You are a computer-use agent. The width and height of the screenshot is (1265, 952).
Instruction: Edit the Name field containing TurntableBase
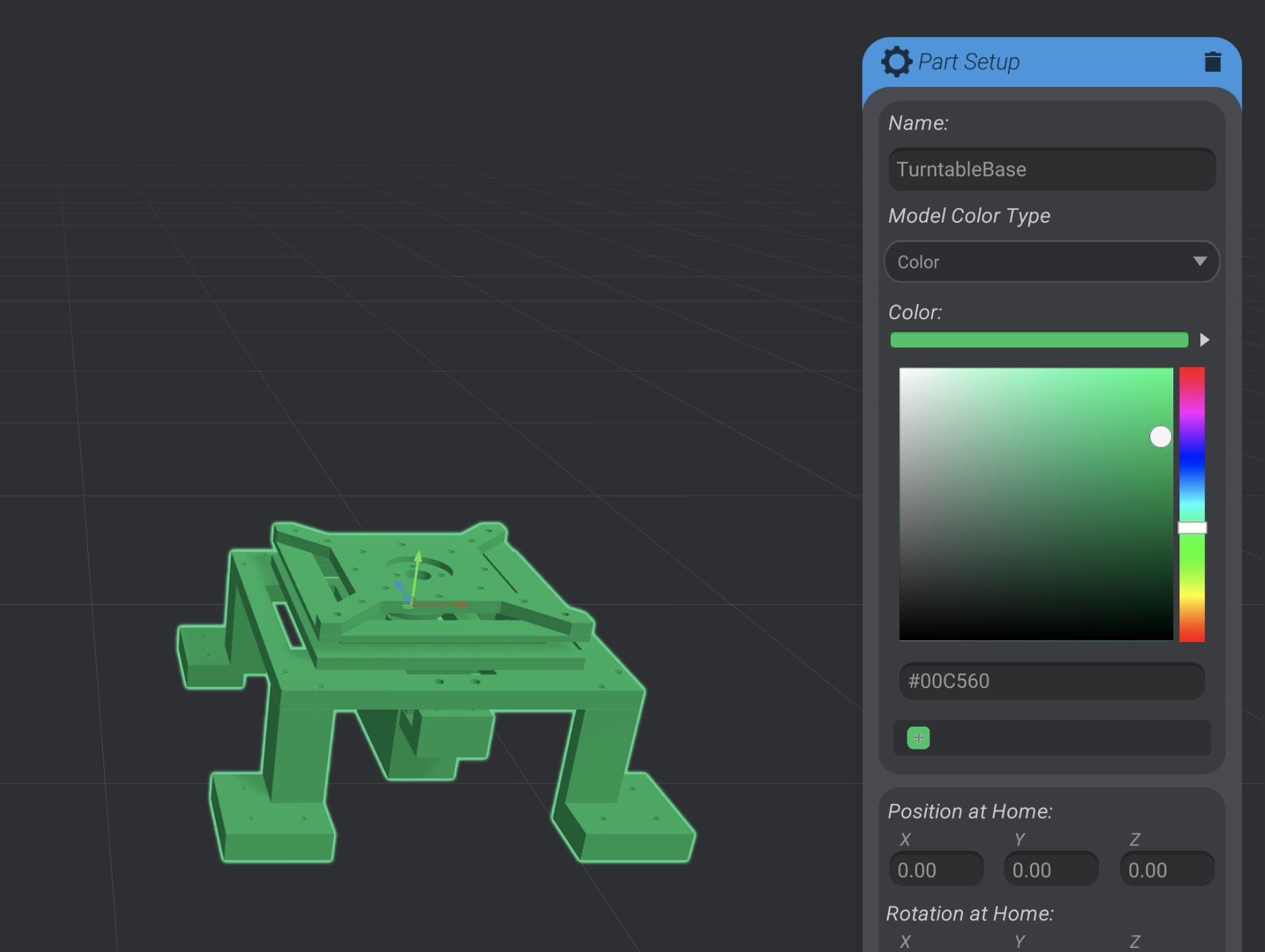click(x=1051, y=169)
